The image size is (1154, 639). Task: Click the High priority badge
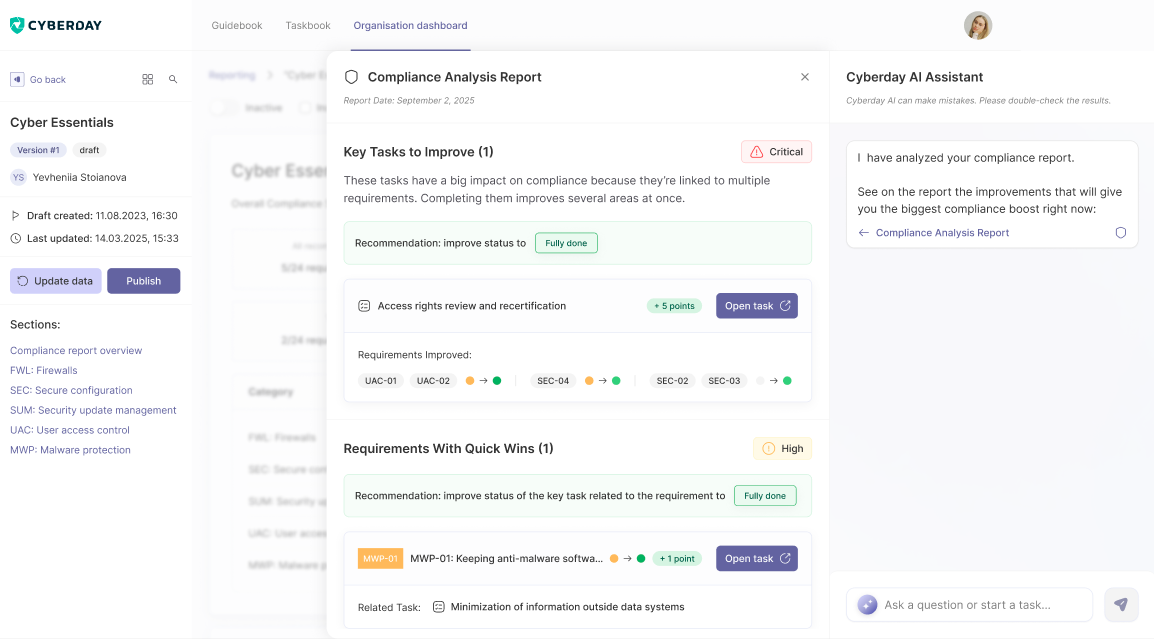pyautogui.click(x=782, y=448)
